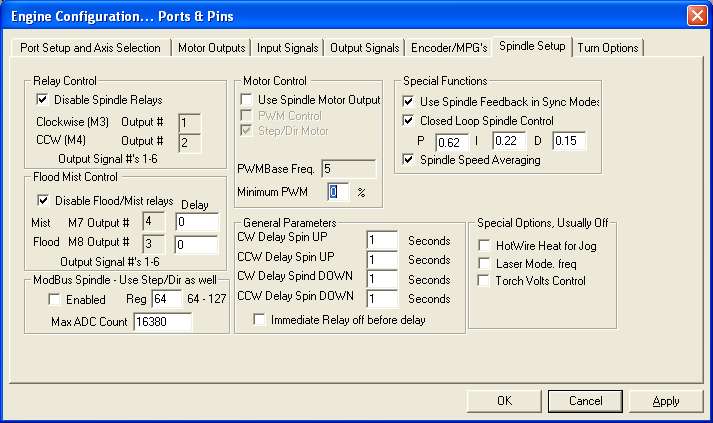The width and height of the screenshot is (713, 423).
Task: Close the Engine Configuration dialog window
Action: click(x=697, y=16)
